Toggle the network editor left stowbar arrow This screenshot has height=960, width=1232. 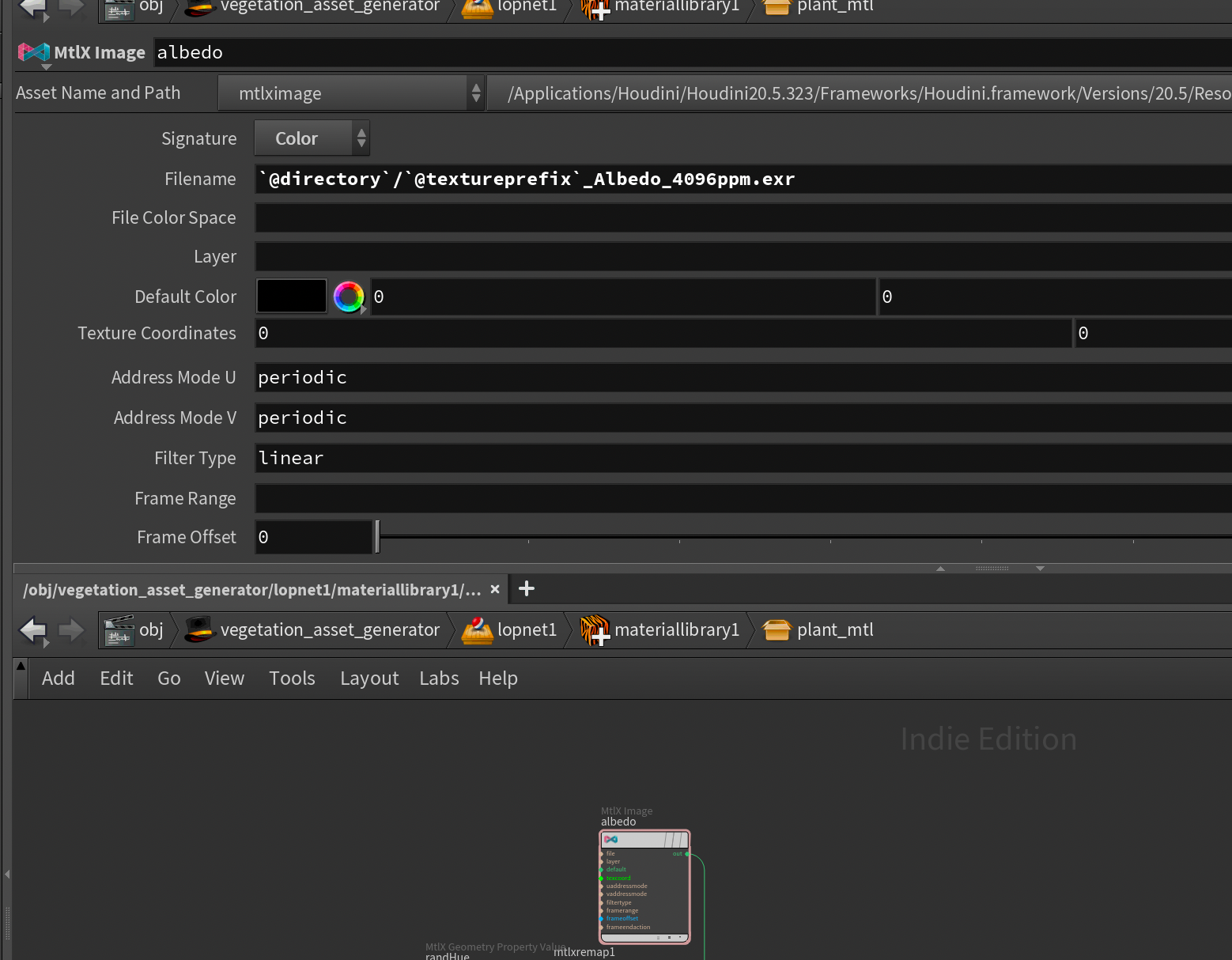pyautogui.click(x=7, y=874)
